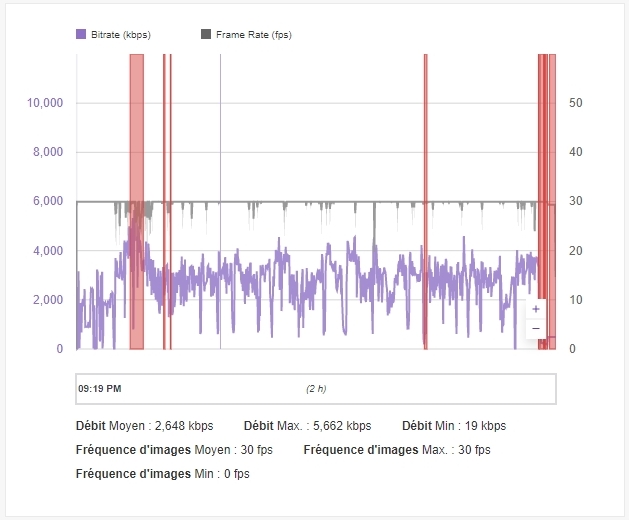629x520 pixels.
Task: Click the zoom in plus button
Action: tap(536, 309)
